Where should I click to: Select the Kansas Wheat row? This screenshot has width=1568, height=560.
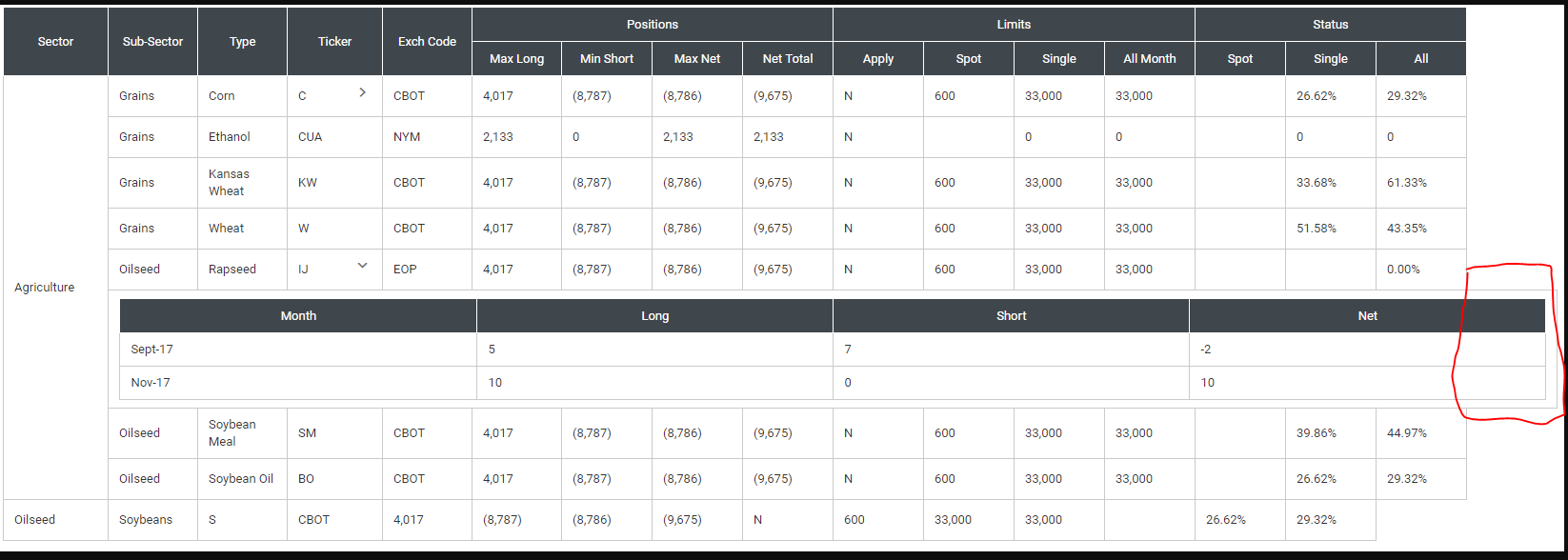click(x=229, y=182)
